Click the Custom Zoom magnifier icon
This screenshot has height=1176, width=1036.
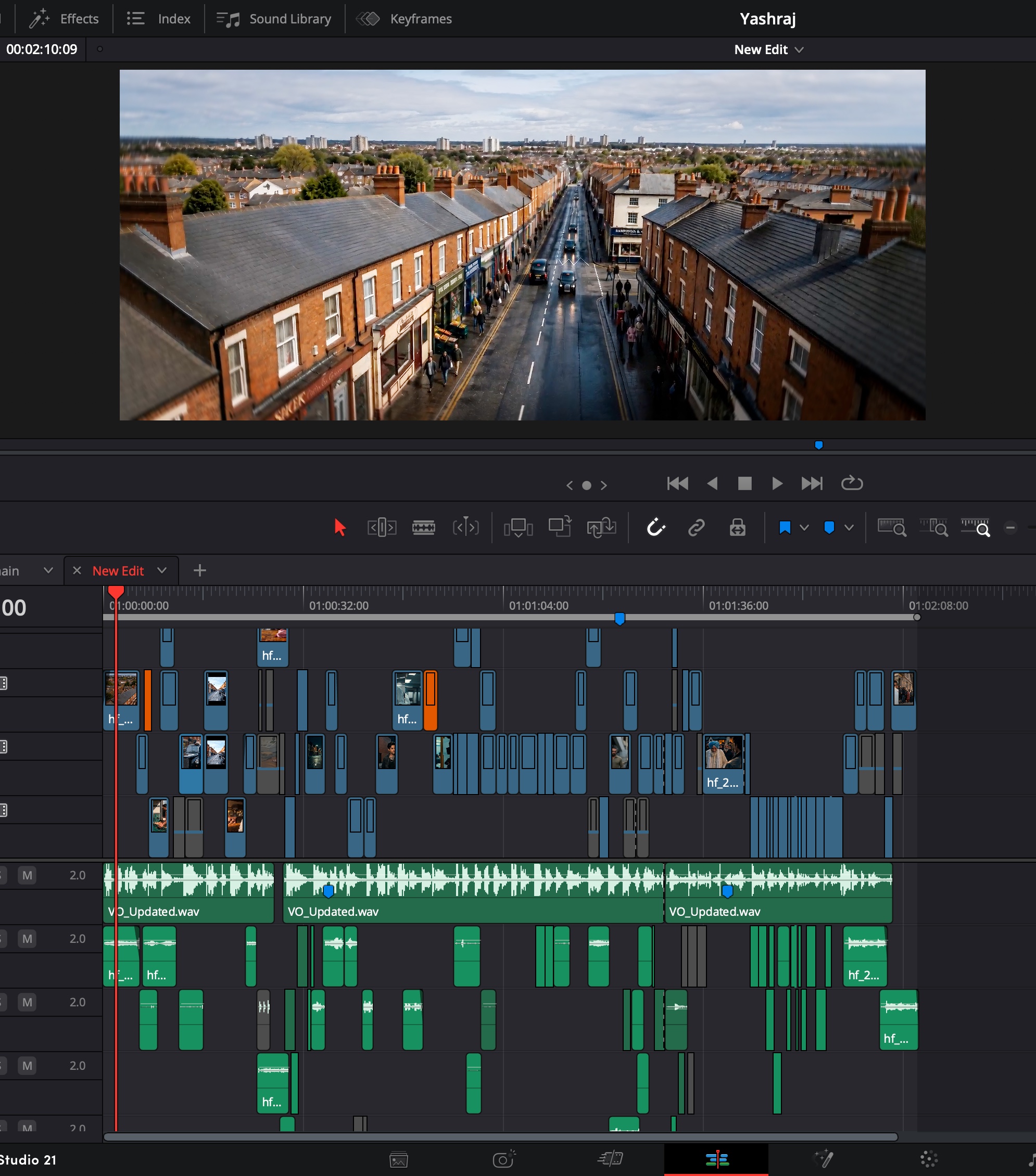(x=976, y=527)
